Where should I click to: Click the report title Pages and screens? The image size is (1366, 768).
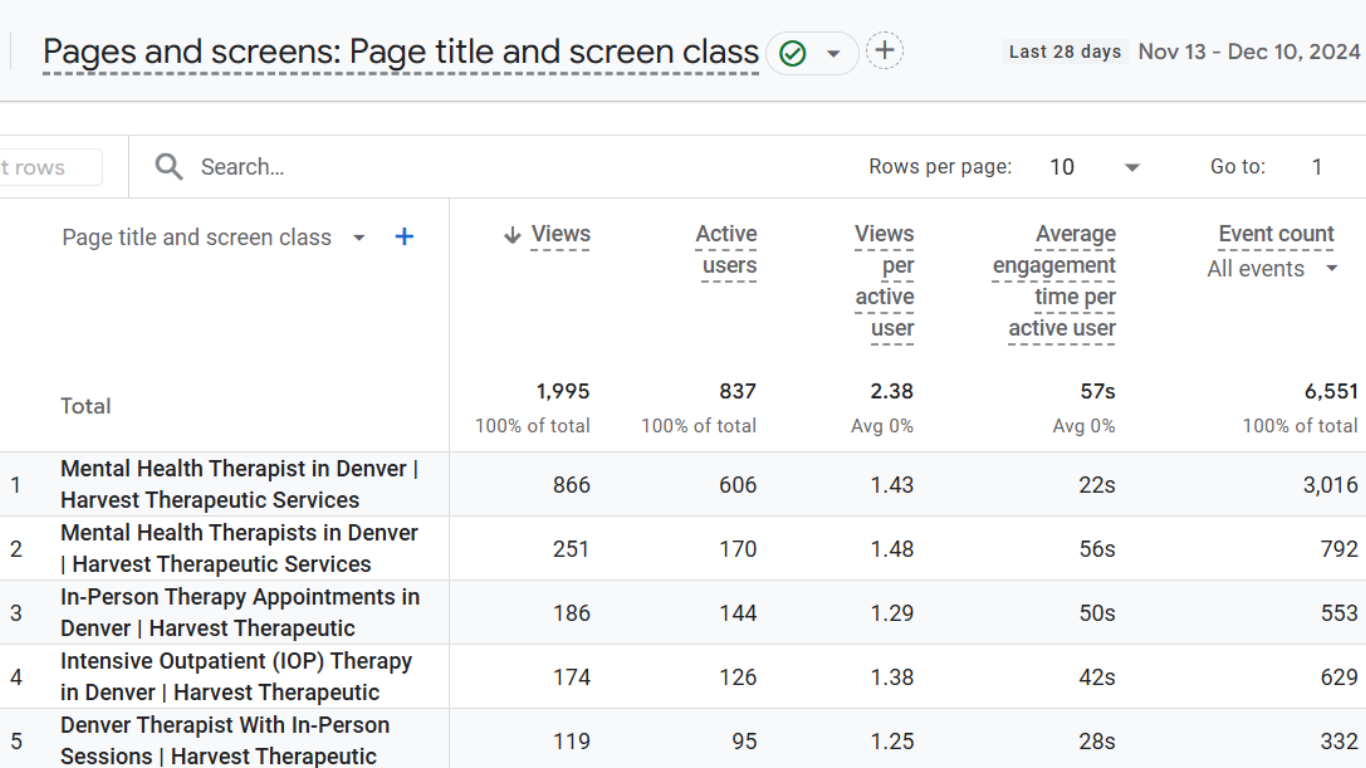tap(400, 52)
